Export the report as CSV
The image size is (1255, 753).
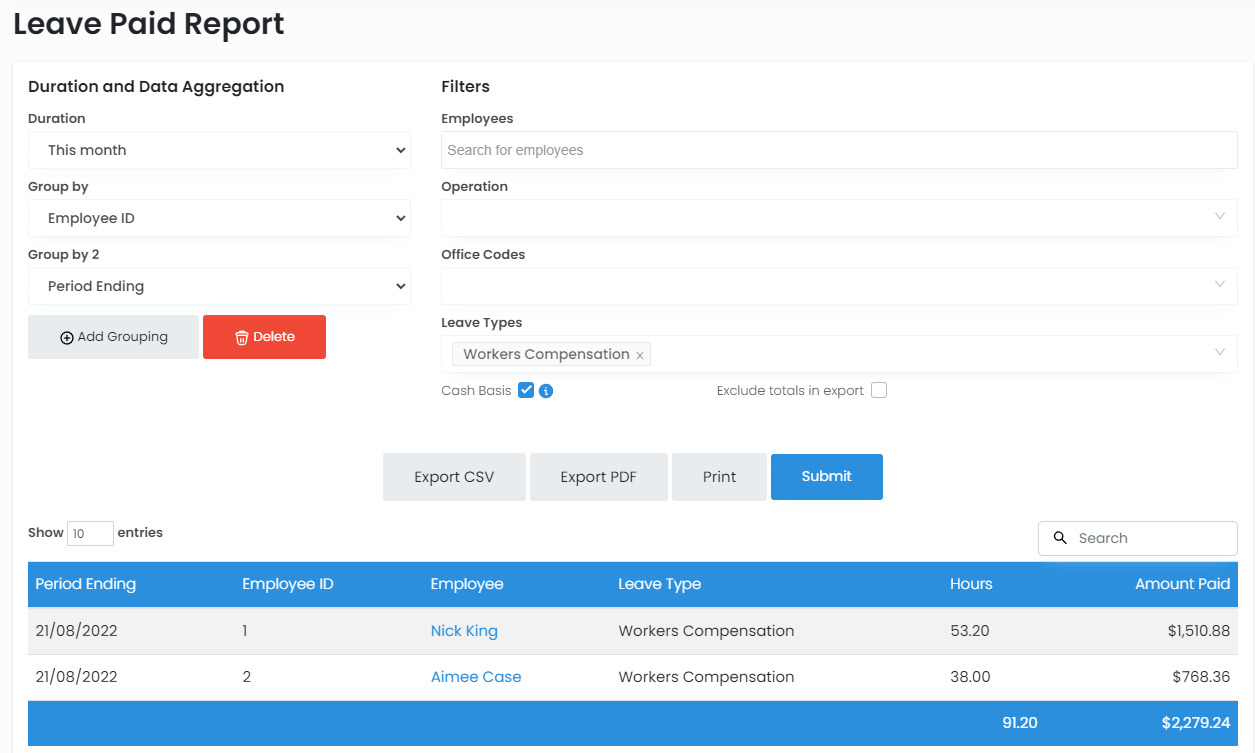point(454,477)
